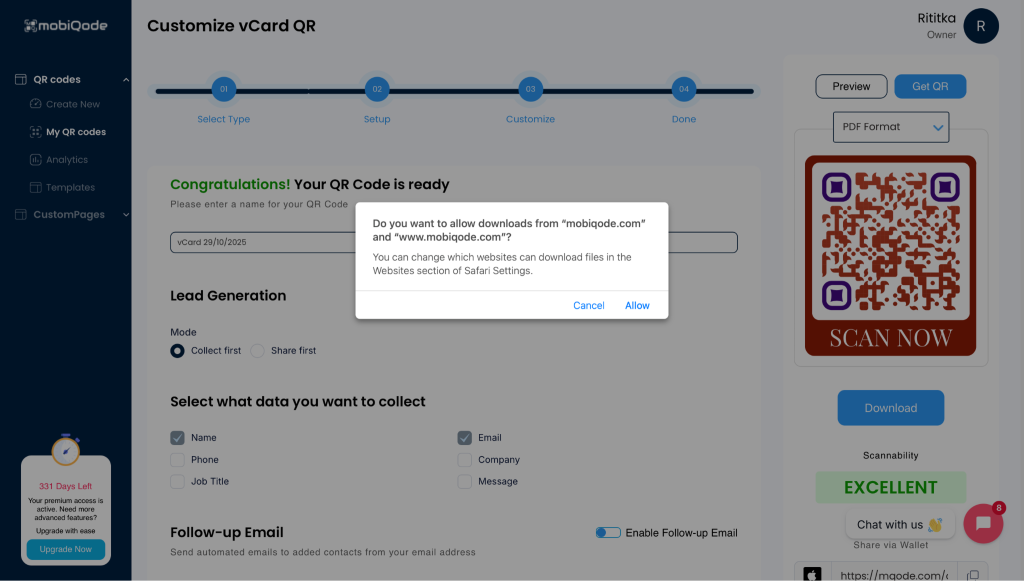Image resolution: width=1024 pixels, height=581 pixels.
Task: Click the QR code name input field
Action: coord(260,243)
